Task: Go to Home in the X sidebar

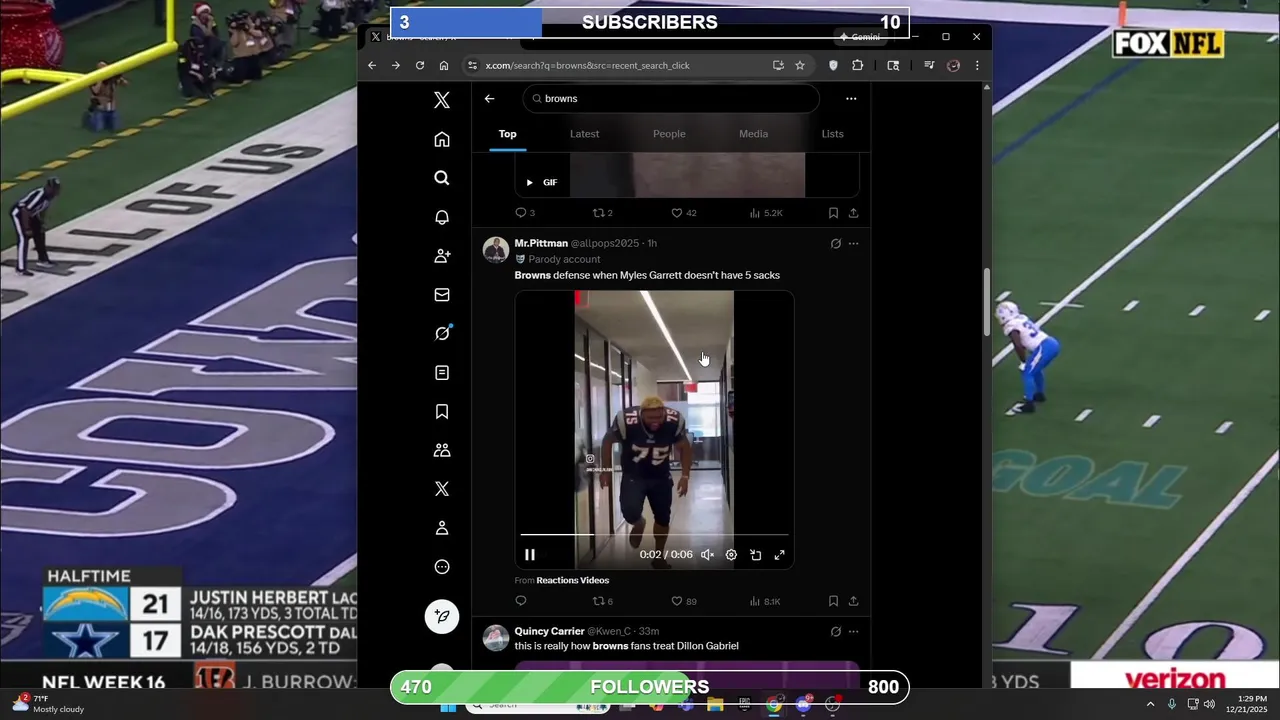Action: [x=442, y=139]
